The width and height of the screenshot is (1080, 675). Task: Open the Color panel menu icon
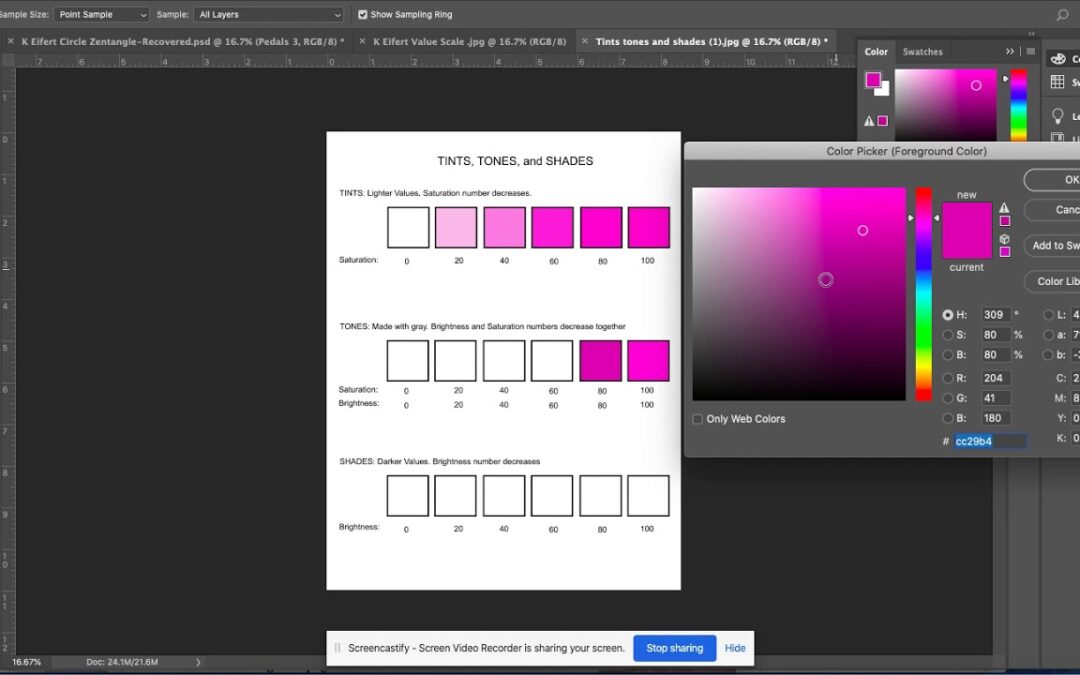pyautogui.click(x=1030, y=51)
